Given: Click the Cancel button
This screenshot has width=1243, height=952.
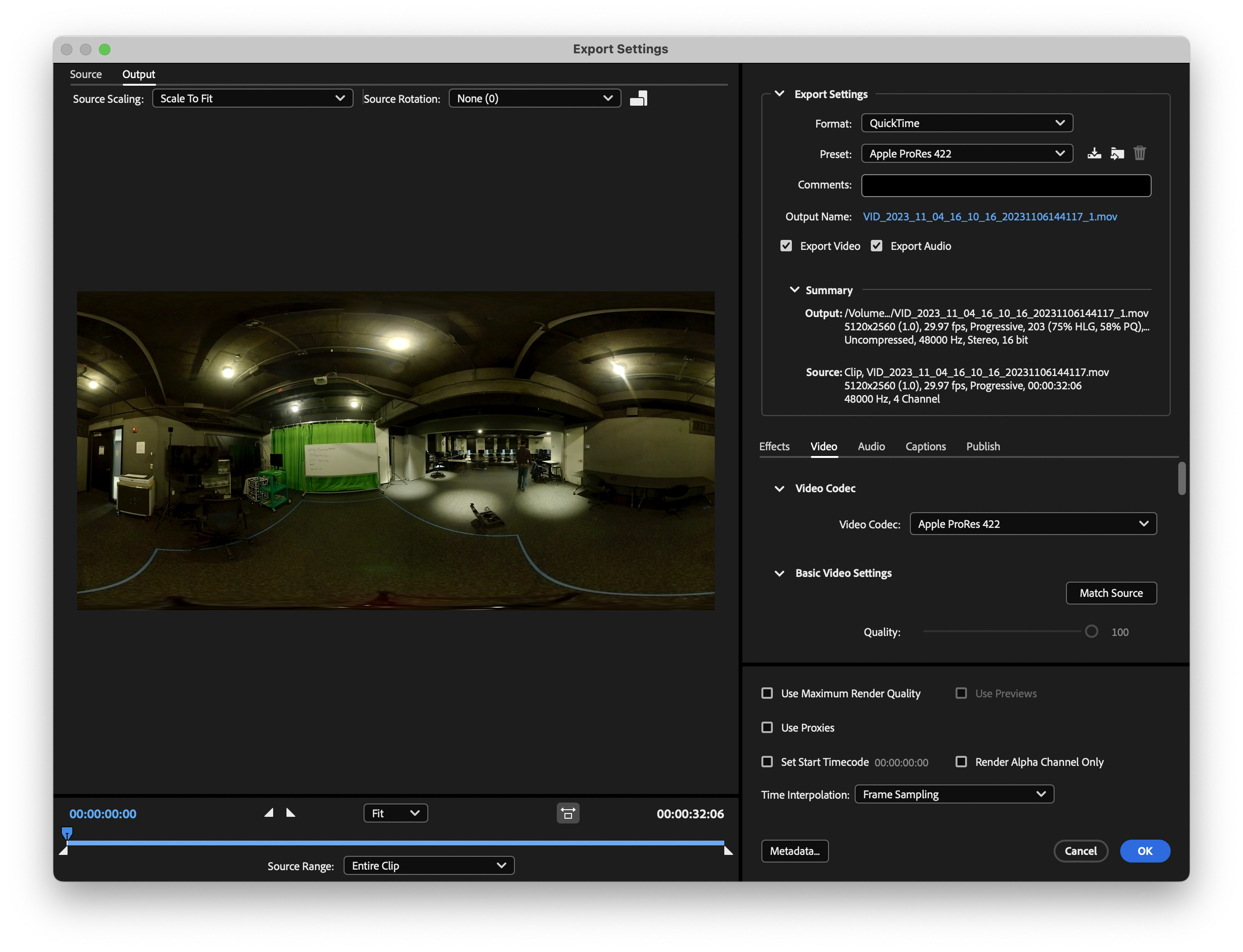Looking at the screenshot, I should (x=1080, y=851).
